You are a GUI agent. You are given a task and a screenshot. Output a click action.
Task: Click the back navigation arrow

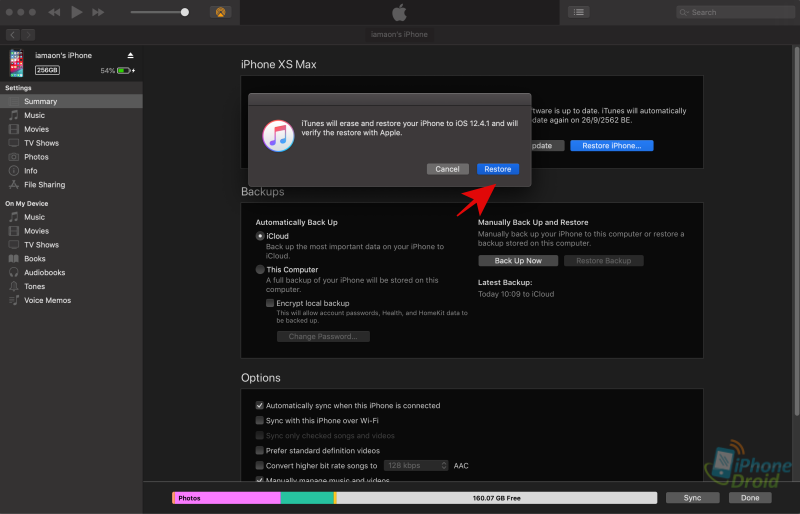click(x=13, y=35)
